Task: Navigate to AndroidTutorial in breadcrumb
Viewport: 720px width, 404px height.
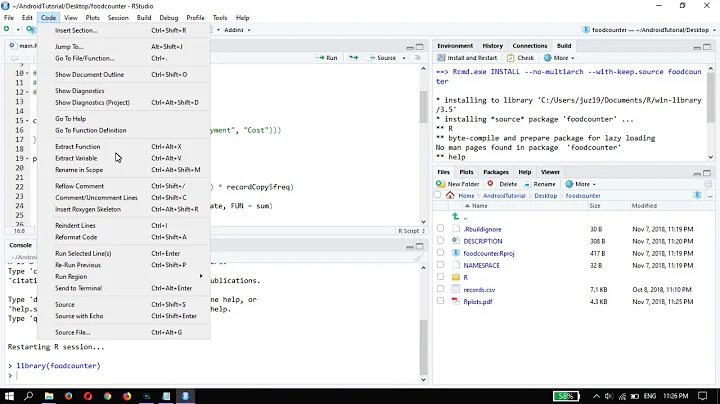Action: coord(504,196)
